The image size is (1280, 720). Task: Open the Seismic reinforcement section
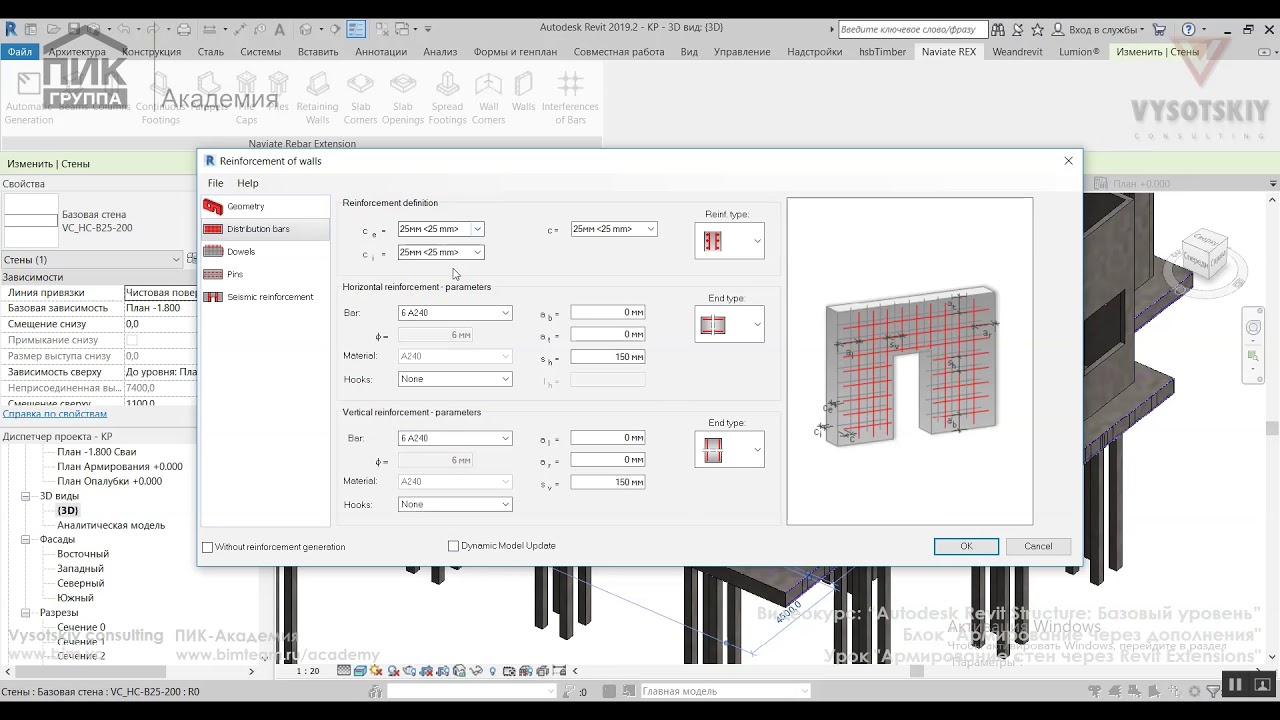pos(269,297)
